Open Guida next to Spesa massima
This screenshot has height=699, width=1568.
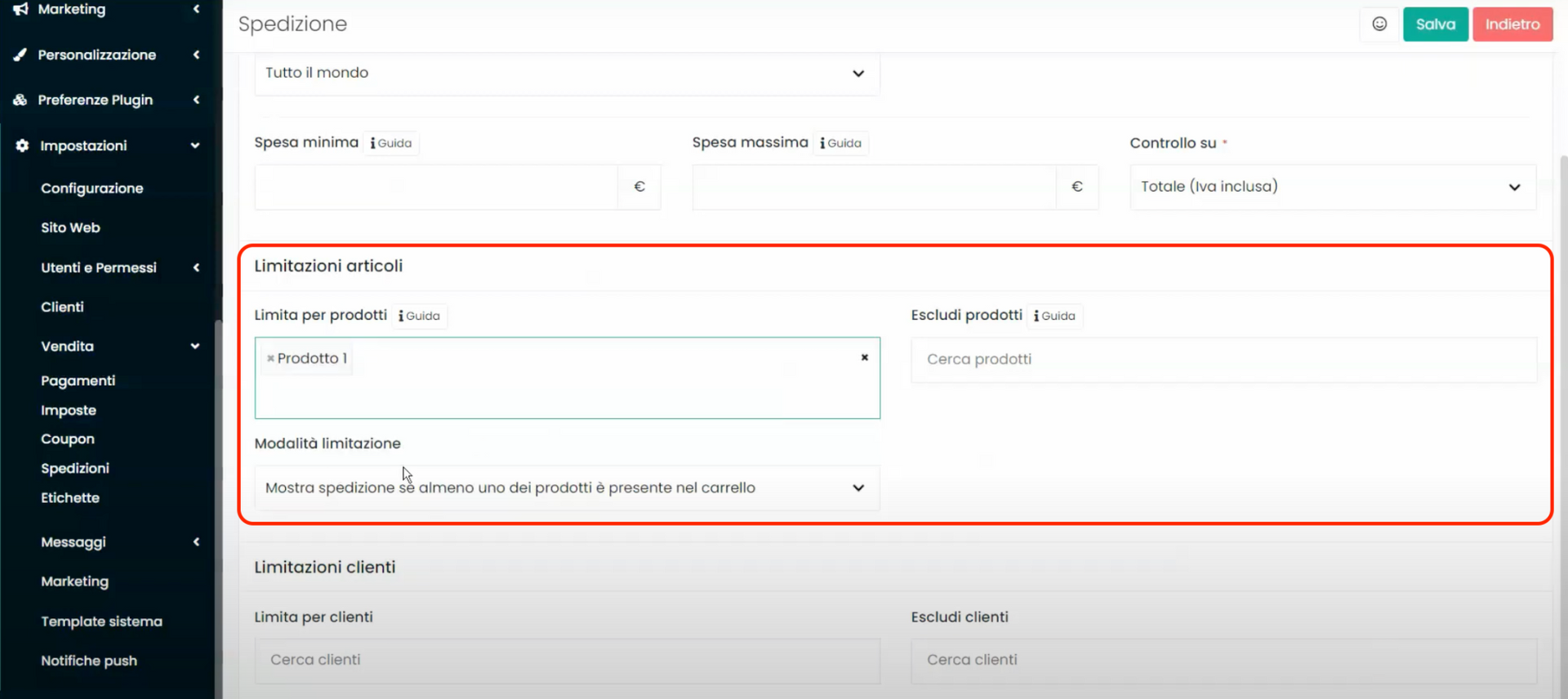click(x=840, y=143)
